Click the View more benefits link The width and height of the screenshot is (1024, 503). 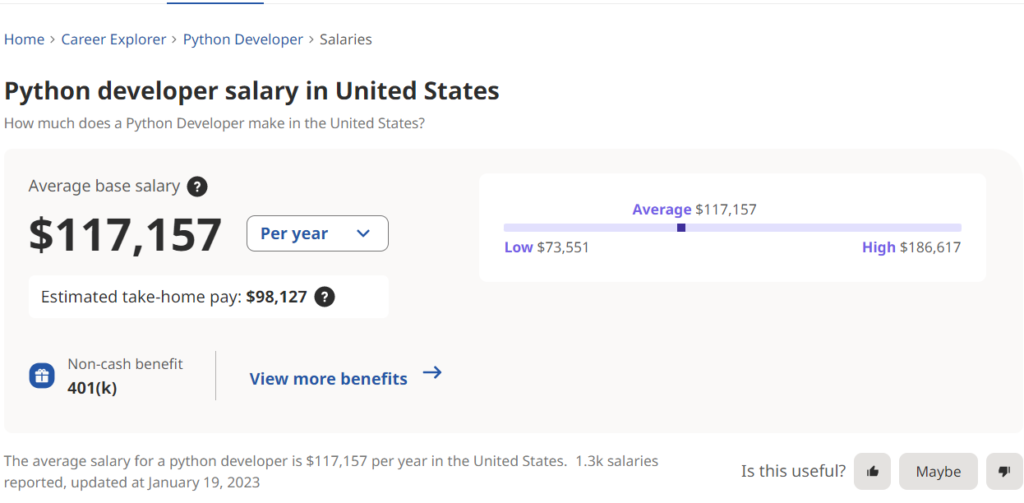click(x=328, y=379)
